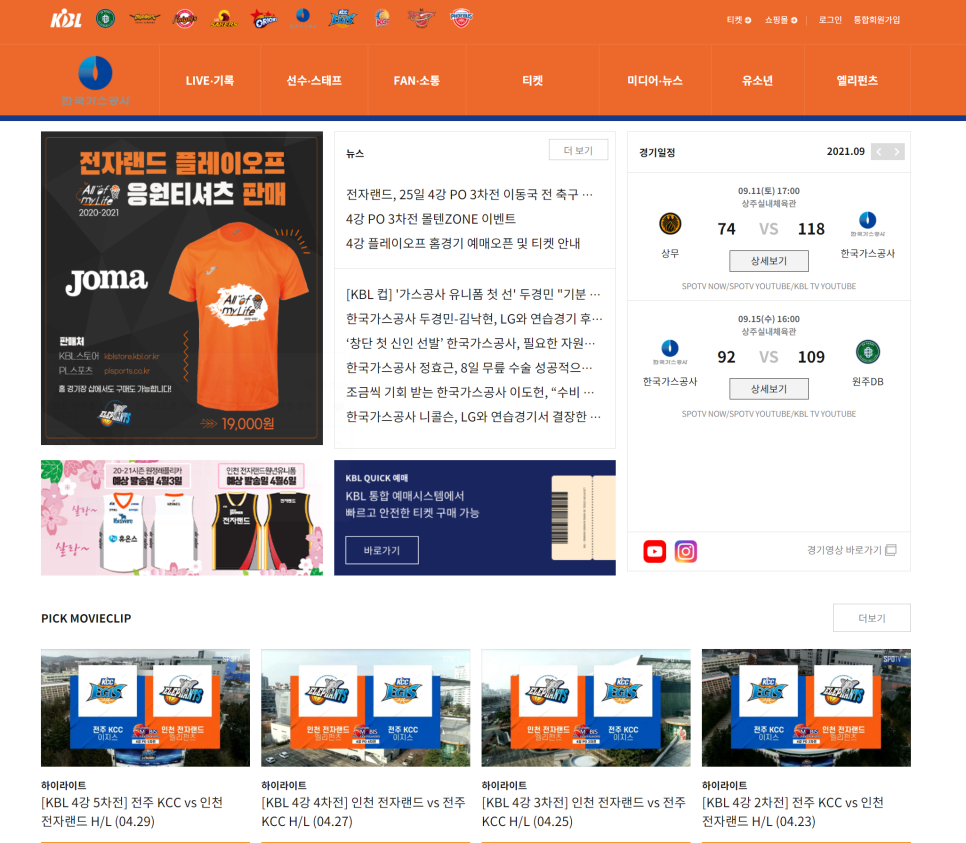Click 상세보기 for 상무 vs 한국가스공사
This screenshot has height=843, width=966.
coord(769,261)
